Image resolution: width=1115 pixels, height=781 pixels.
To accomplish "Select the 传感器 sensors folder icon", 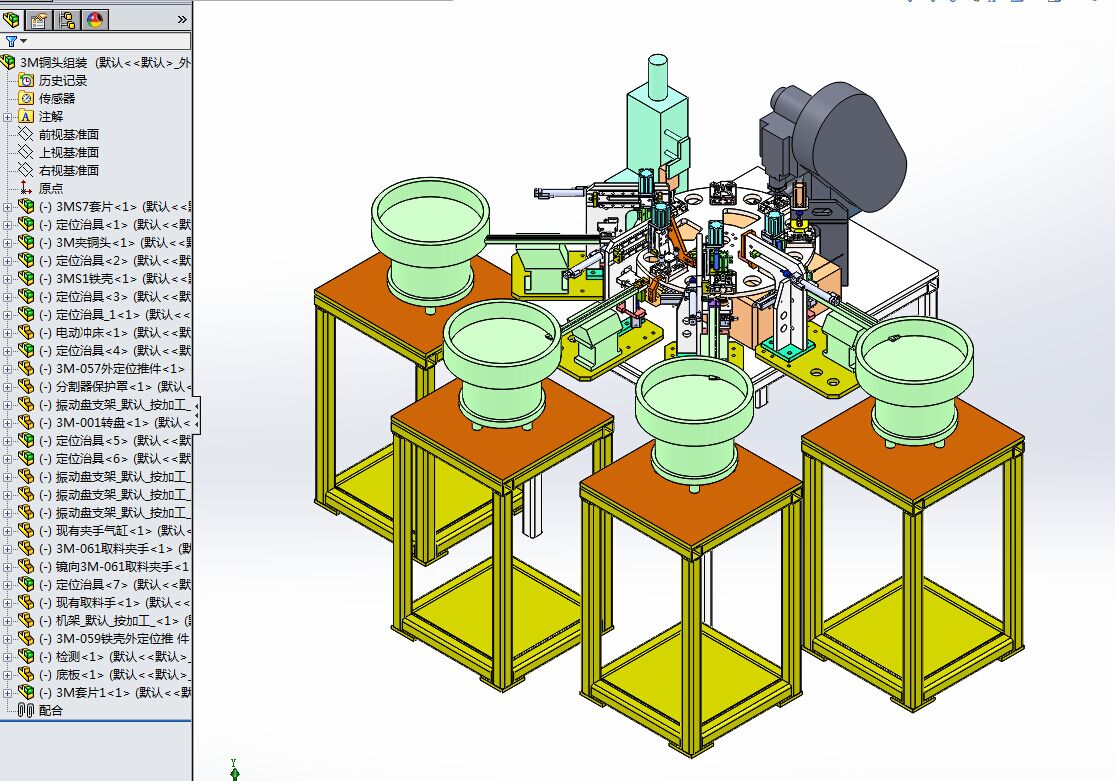I will pyautogui.click(x=26, y=98).
